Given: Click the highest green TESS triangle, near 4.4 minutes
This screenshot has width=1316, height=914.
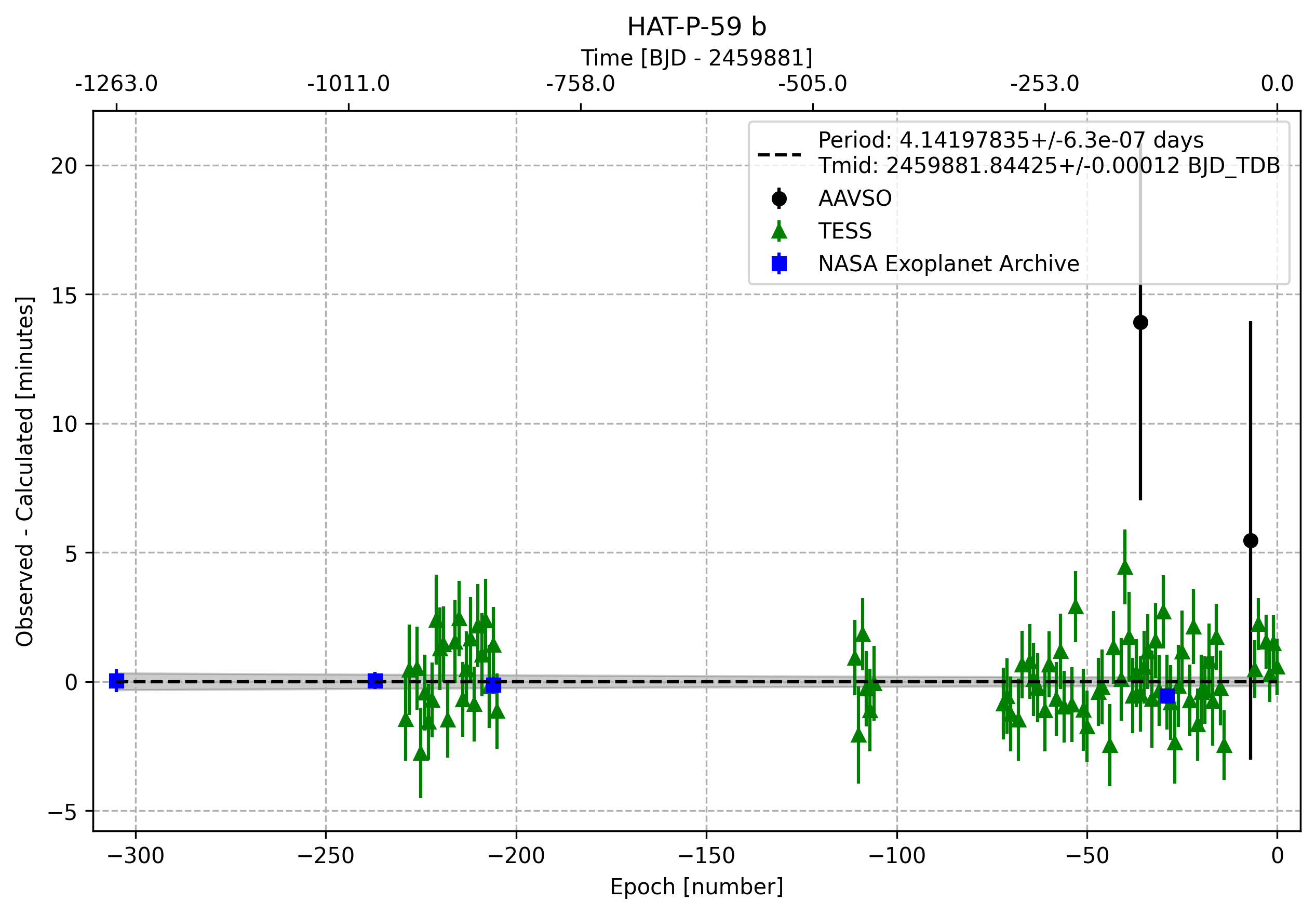Looking at the screenshot, I should click(1125, 567).
